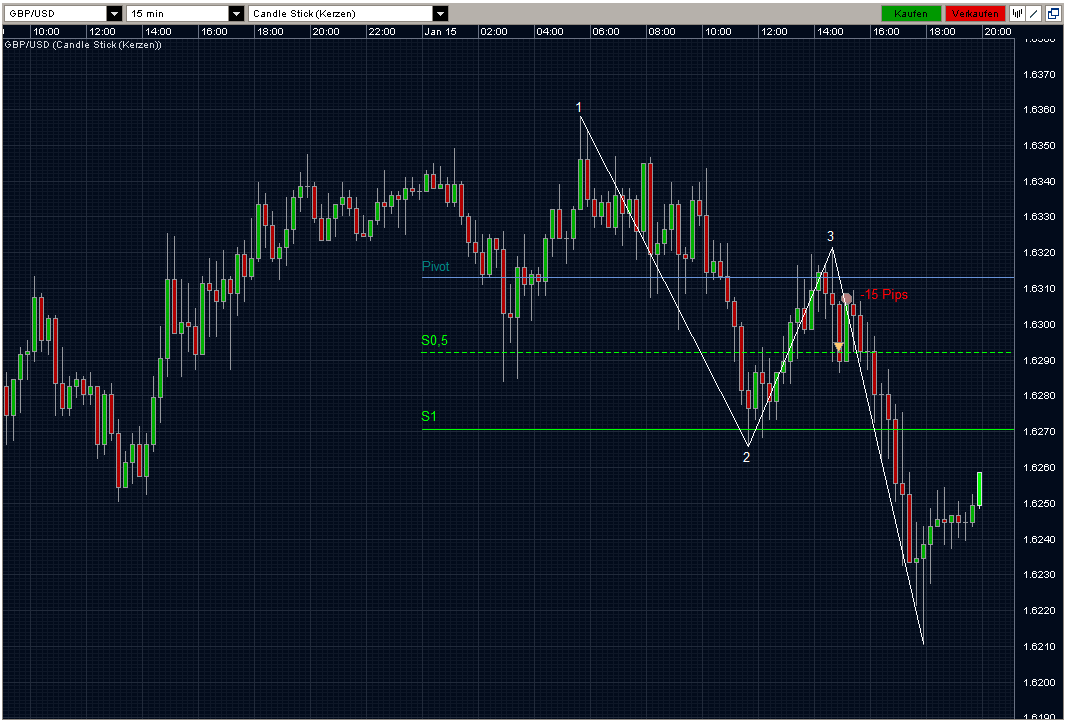Click the S1 support label

pos(429,416)
